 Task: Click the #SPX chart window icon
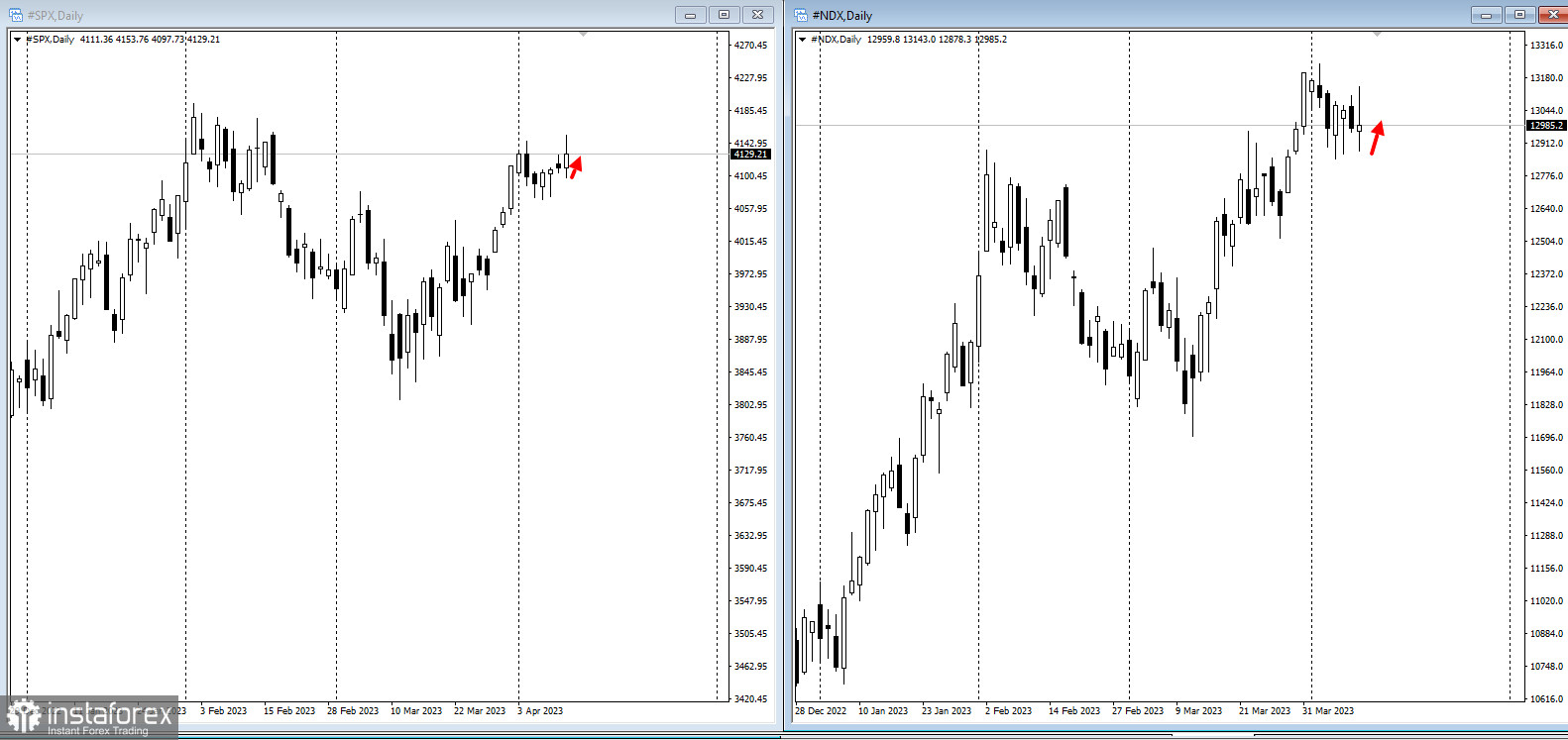tap(16, 15)
